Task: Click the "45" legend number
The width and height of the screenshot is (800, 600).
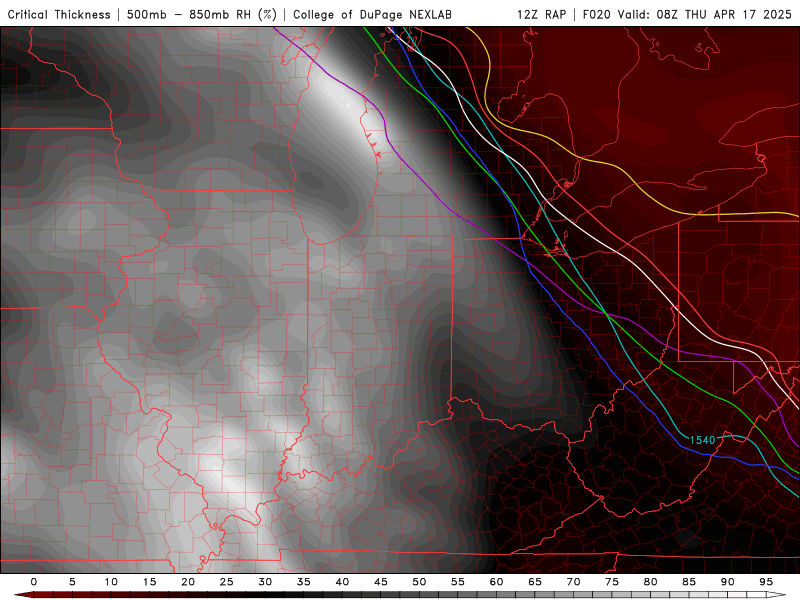Action: tap(381, 582)
